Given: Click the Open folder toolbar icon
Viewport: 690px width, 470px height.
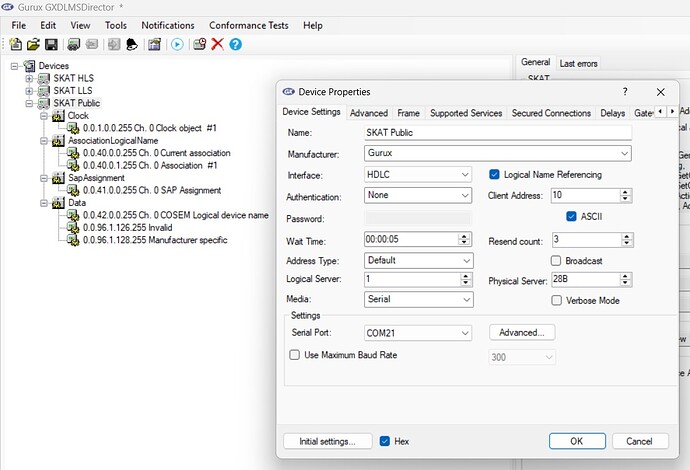Looking at the screenshot, I should click(33, 44).
